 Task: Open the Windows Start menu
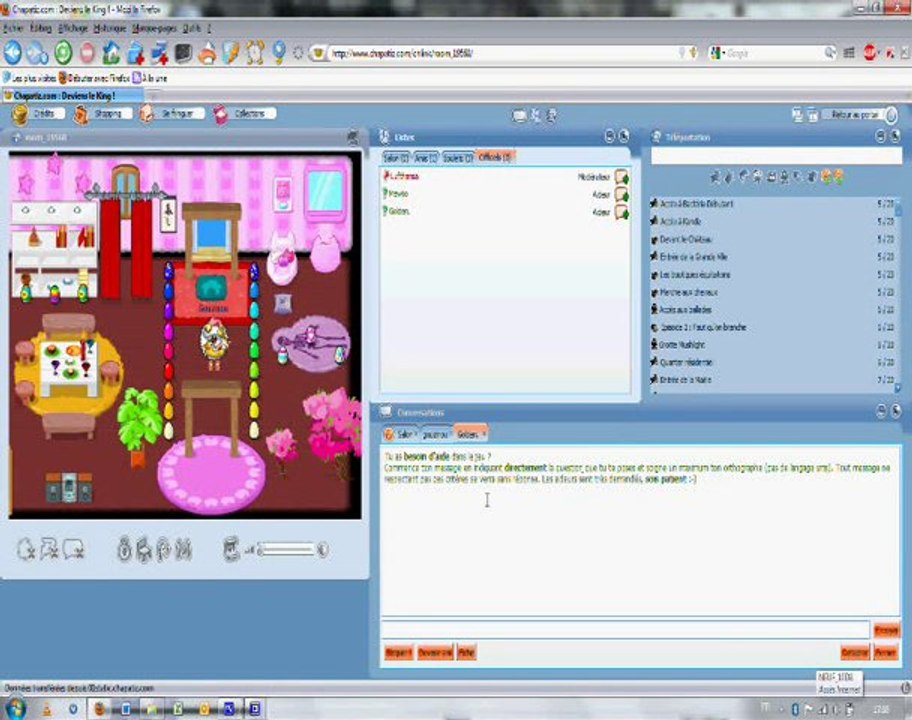pos(15,708)
